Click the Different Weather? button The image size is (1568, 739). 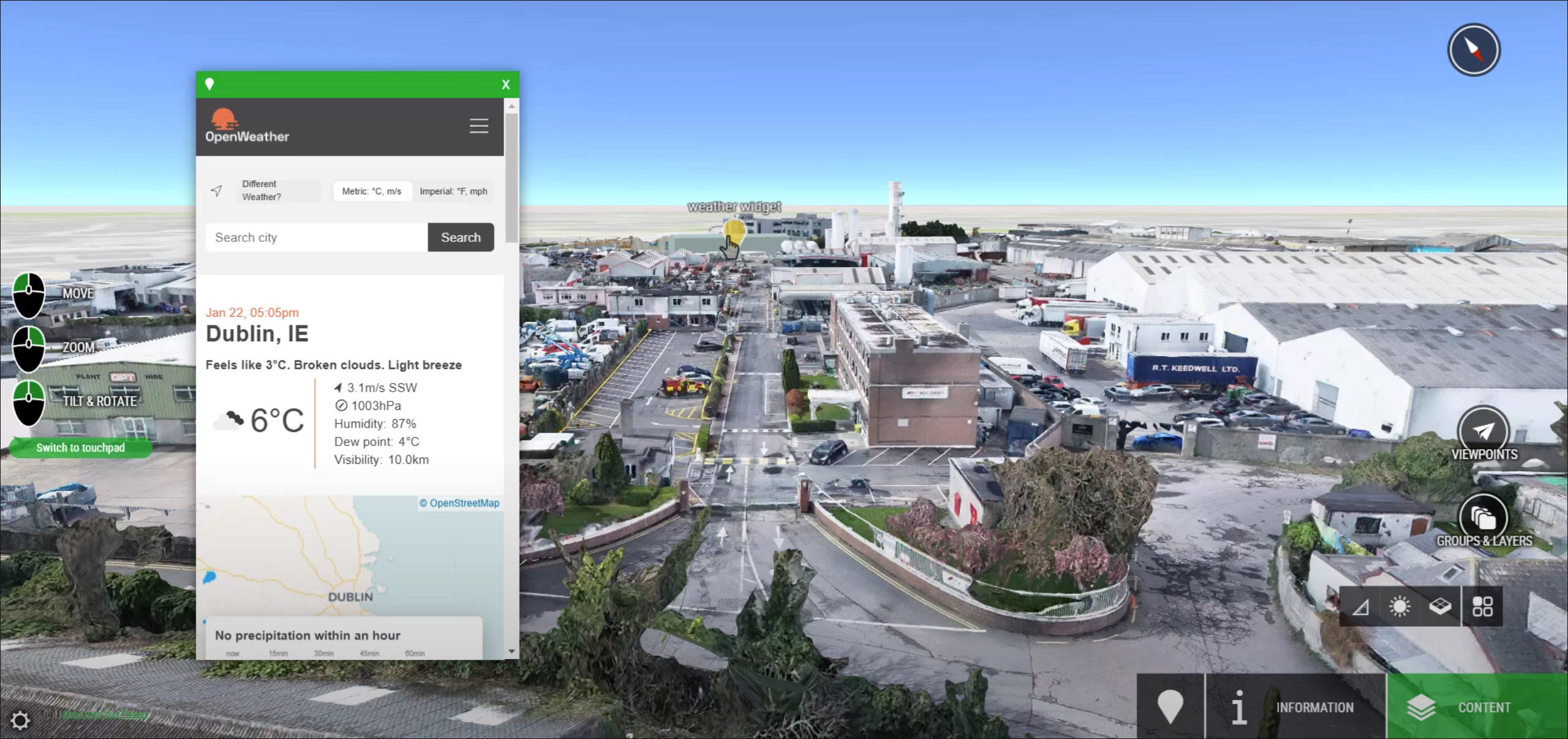pos(279,191)
